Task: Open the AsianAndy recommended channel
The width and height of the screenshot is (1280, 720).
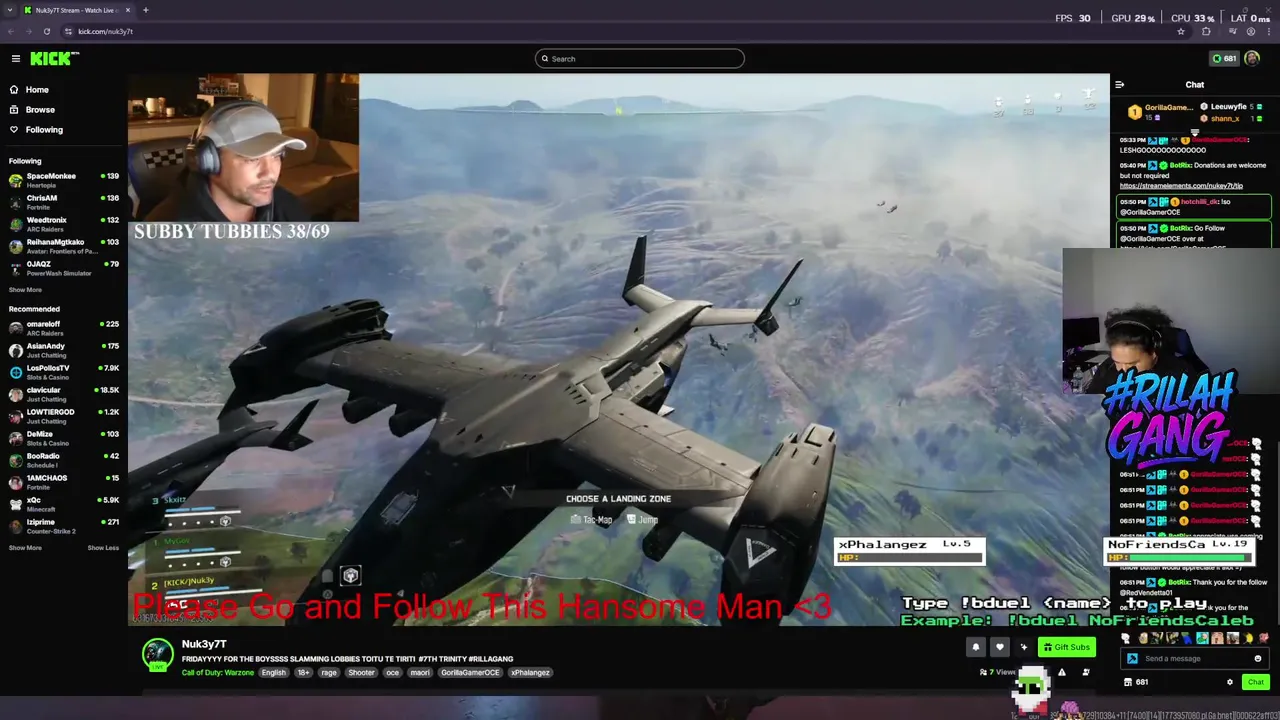Action: tap(63, 350)
